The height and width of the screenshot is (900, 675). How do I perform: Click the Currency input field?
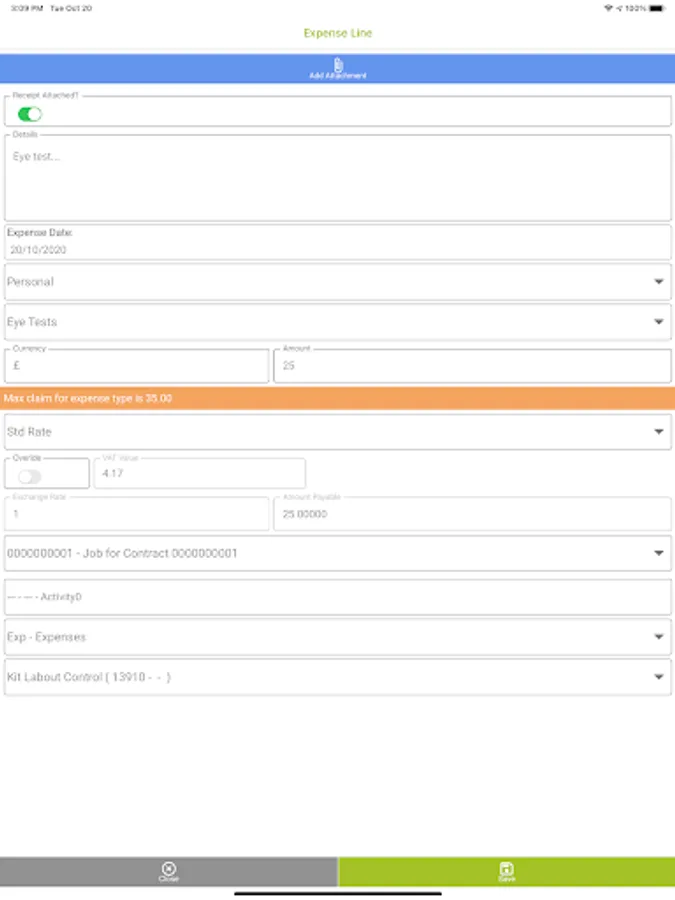point(137,367)
